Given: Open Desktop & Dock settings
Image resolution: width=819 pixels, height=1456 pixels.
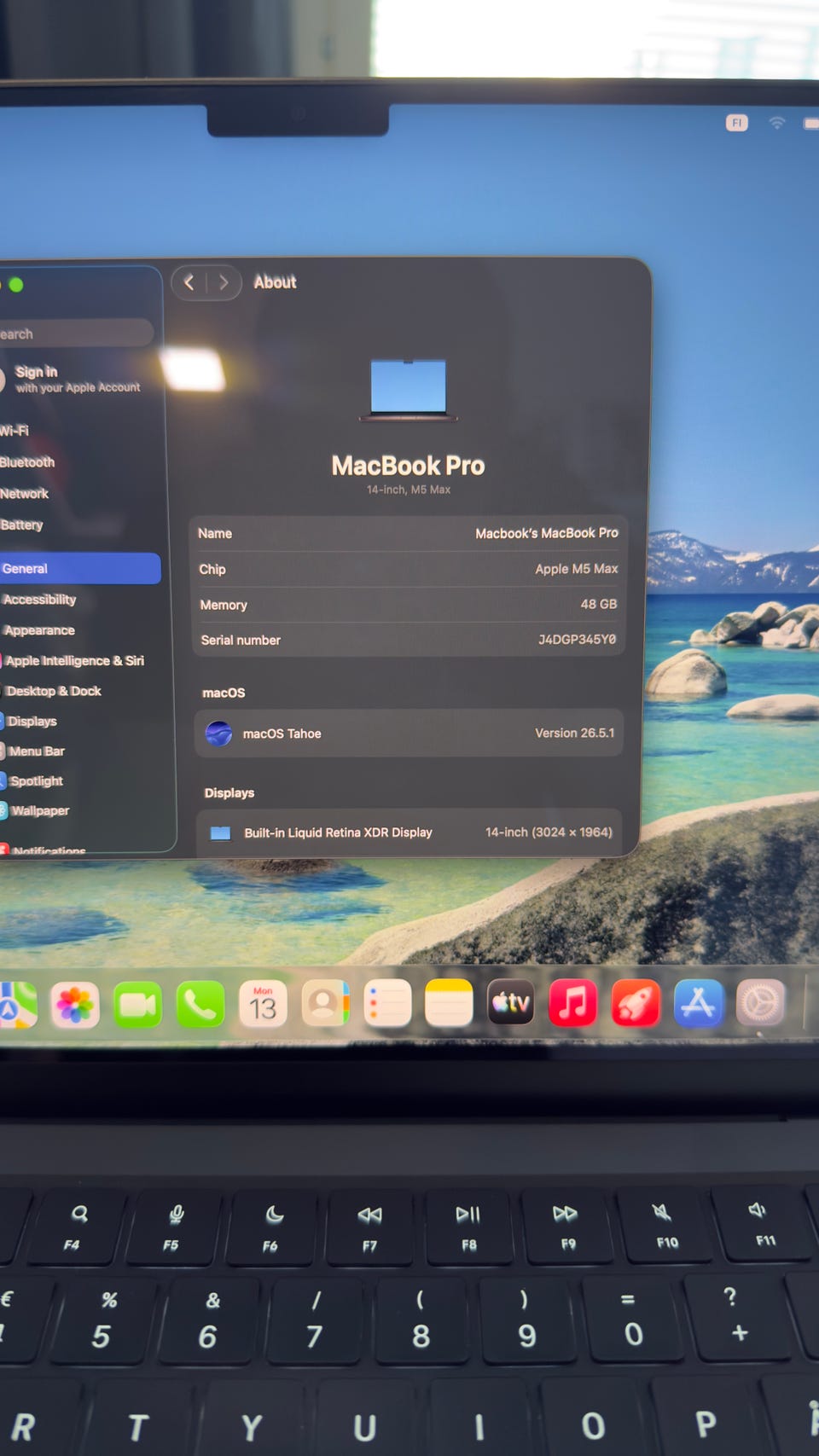Looking at the screenshot, I should pos(53,692).
